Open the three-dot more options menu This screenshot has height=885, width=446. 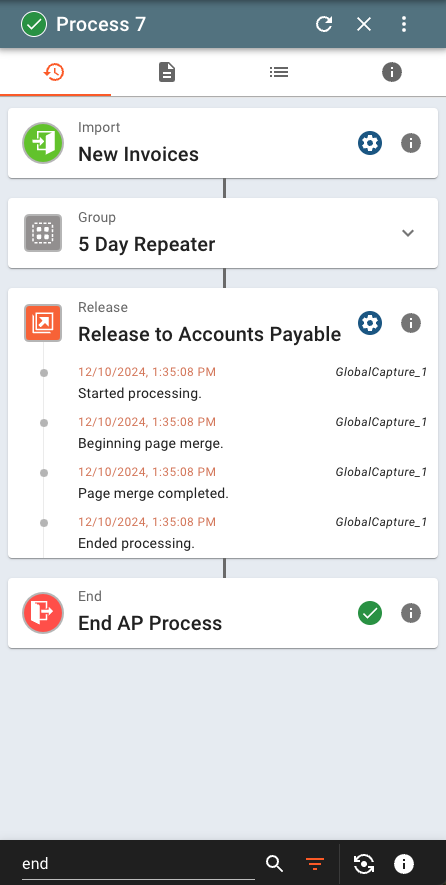[x=404, y=24]
